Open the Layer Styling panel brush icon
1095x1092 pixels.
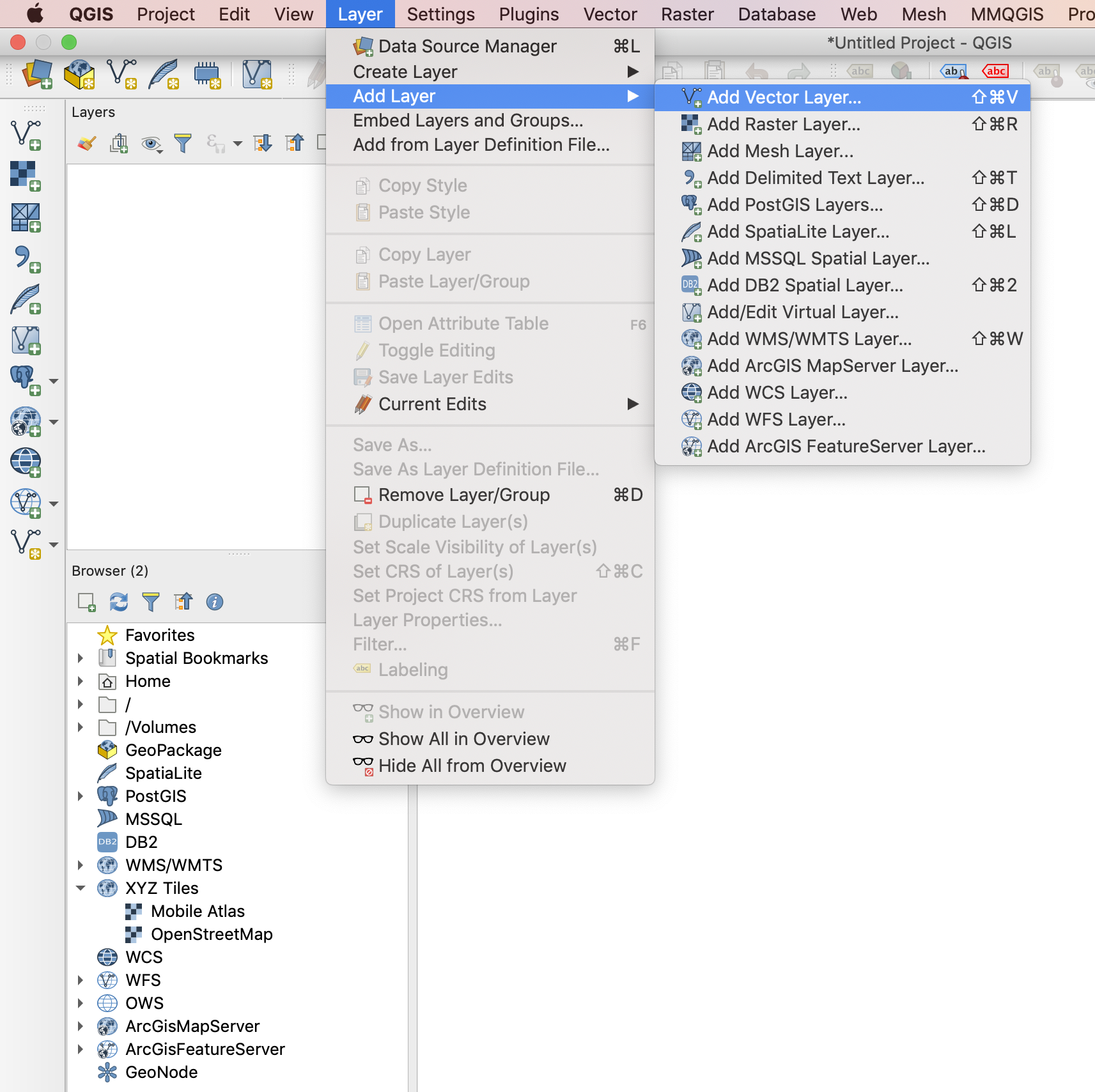click(x=88, y=143)
